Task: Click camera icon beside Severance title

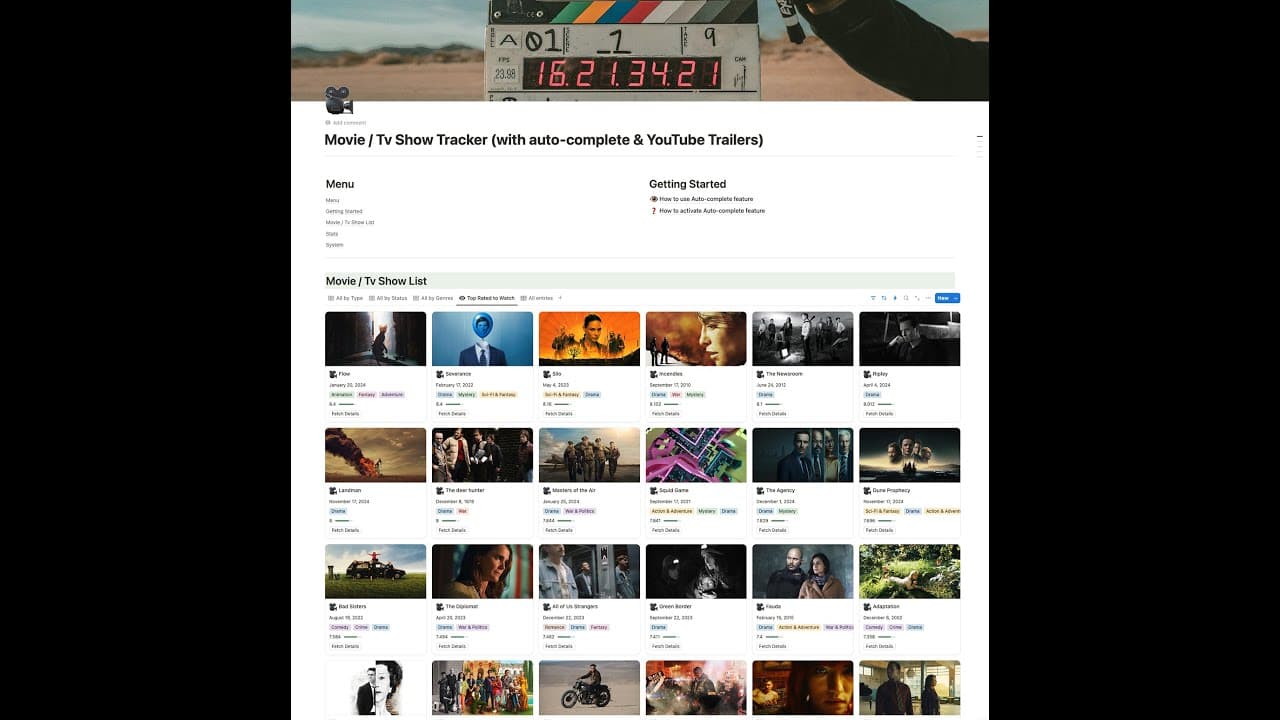Action: [440, 374]
